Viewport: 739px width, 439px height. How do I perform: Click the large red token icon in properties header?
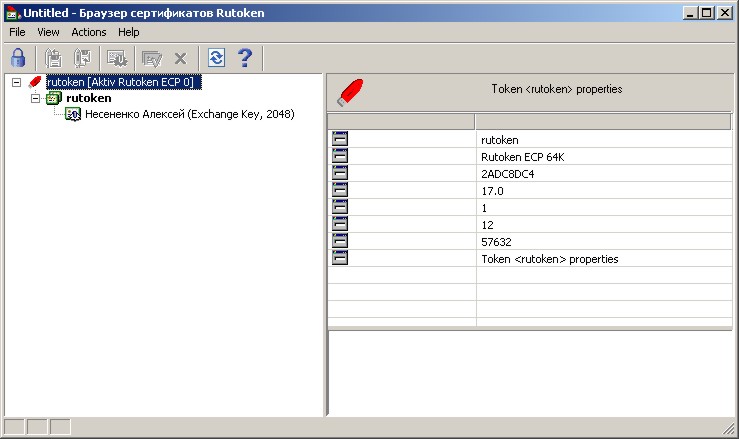coord(347,91)
